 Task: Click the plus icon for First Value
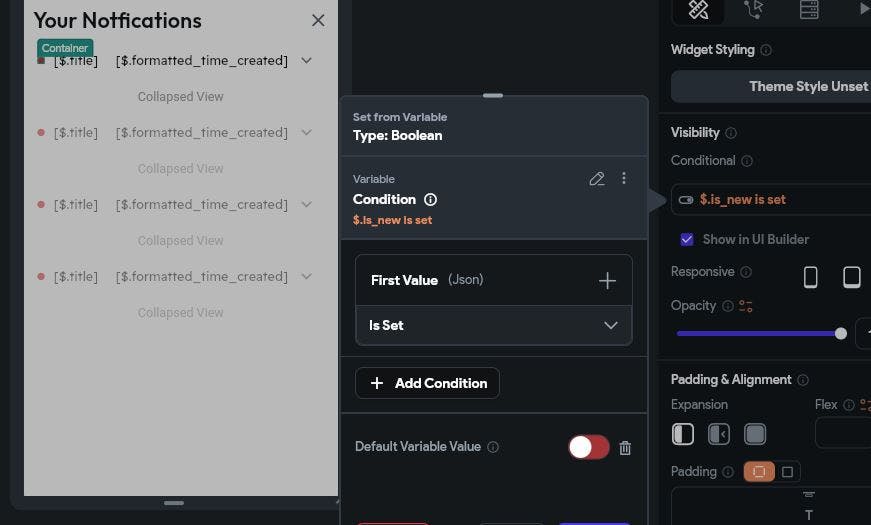607,281
